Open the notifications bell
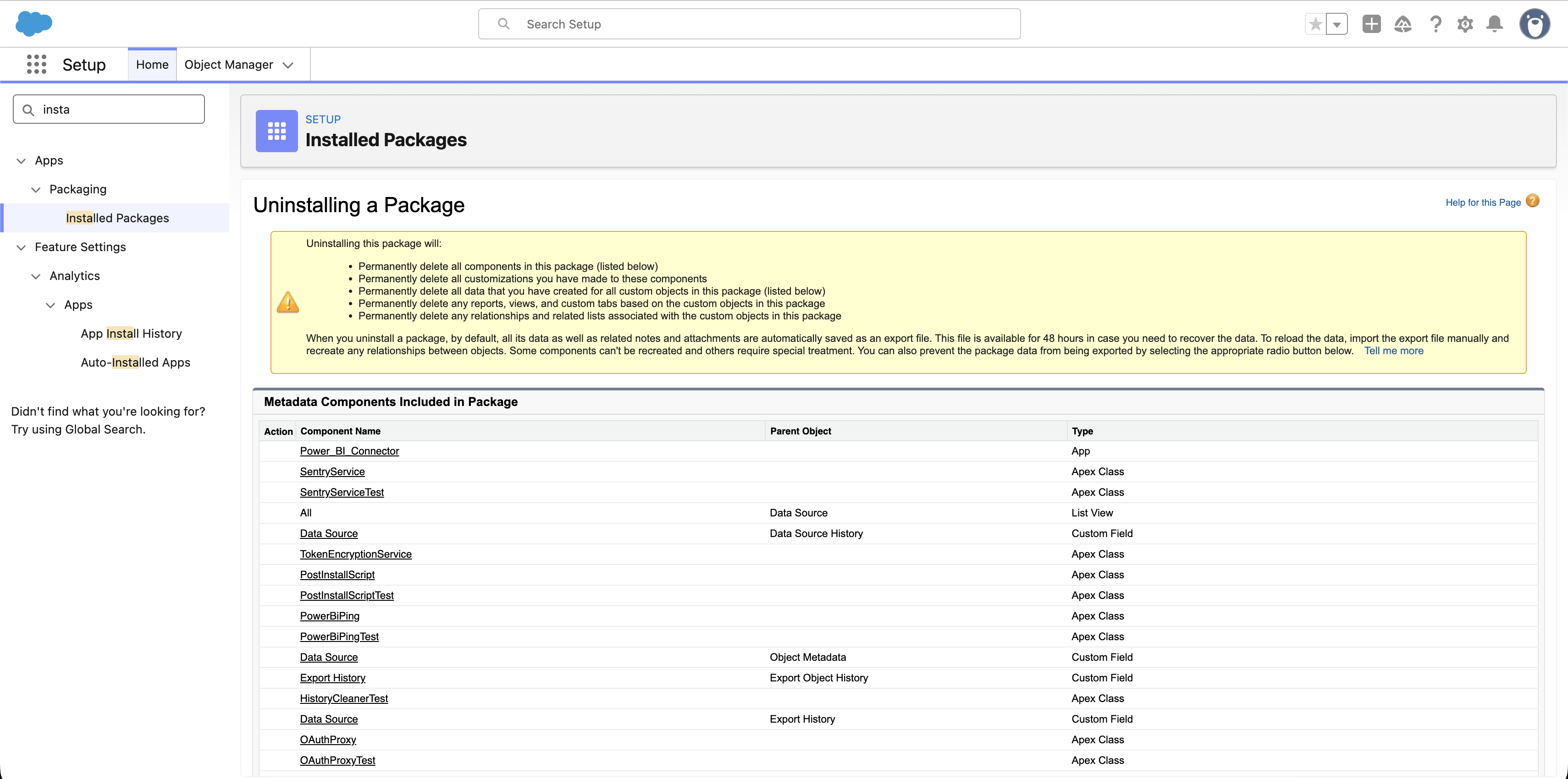 (1494, 24)
